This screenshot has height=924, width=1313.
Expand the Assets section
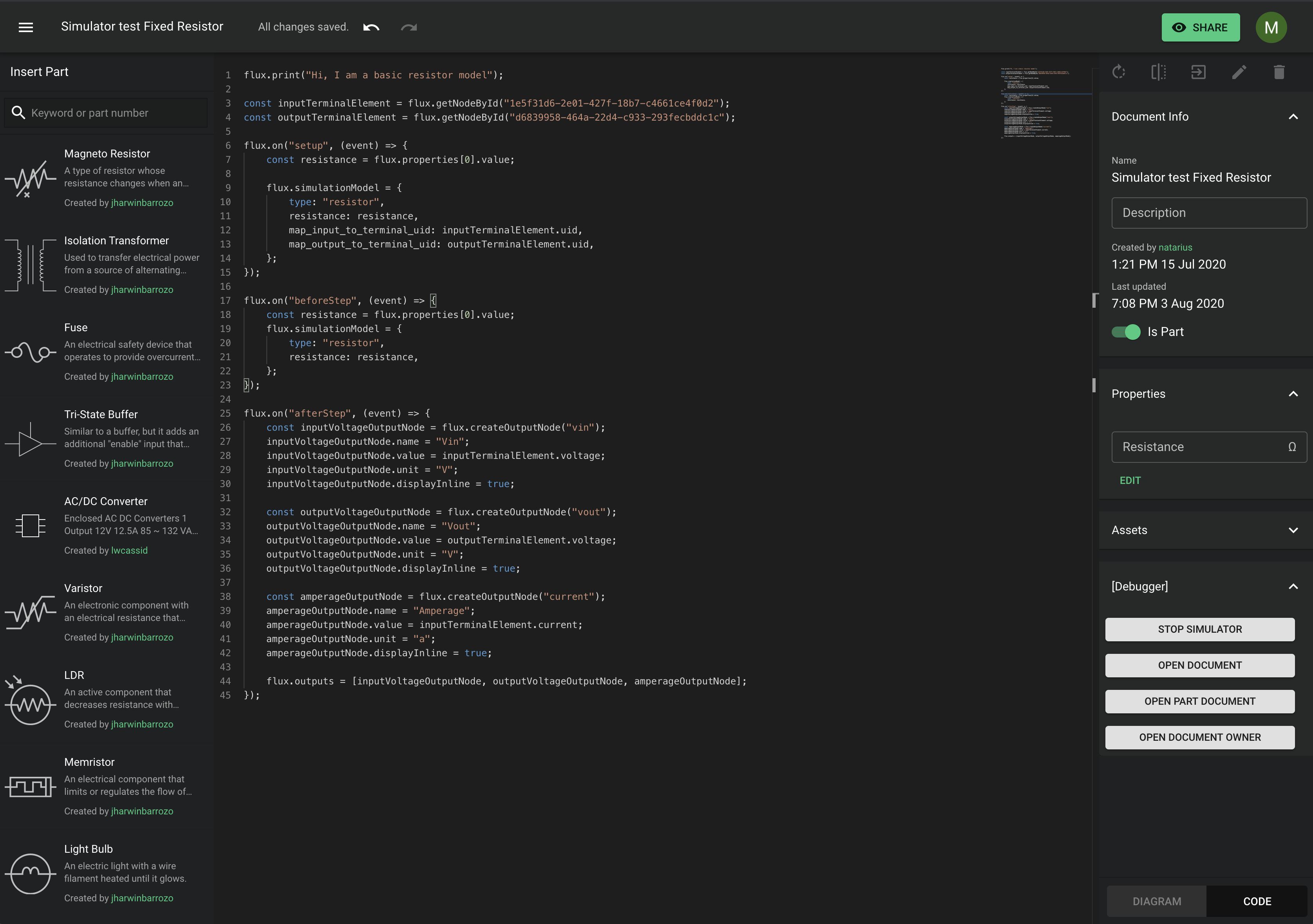pyautogui.click(x=1293, y=530)
